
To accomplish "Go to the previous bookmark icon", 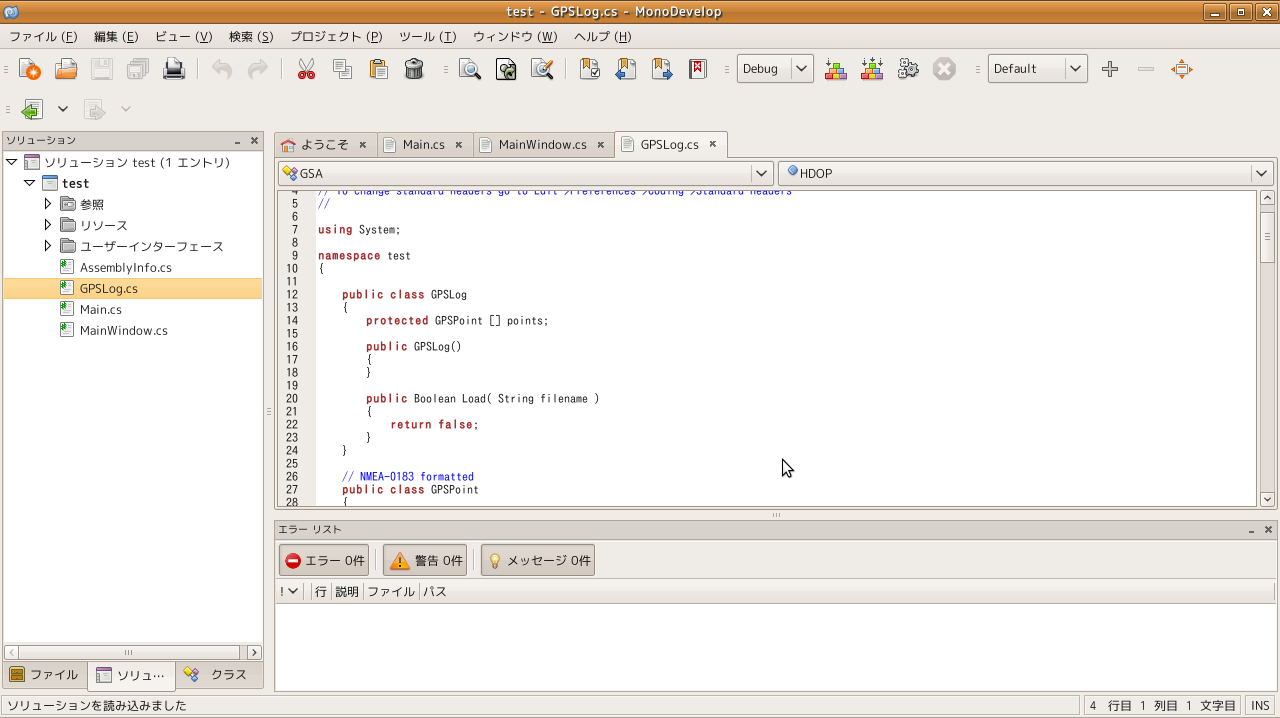I will (x=626, y=69).
